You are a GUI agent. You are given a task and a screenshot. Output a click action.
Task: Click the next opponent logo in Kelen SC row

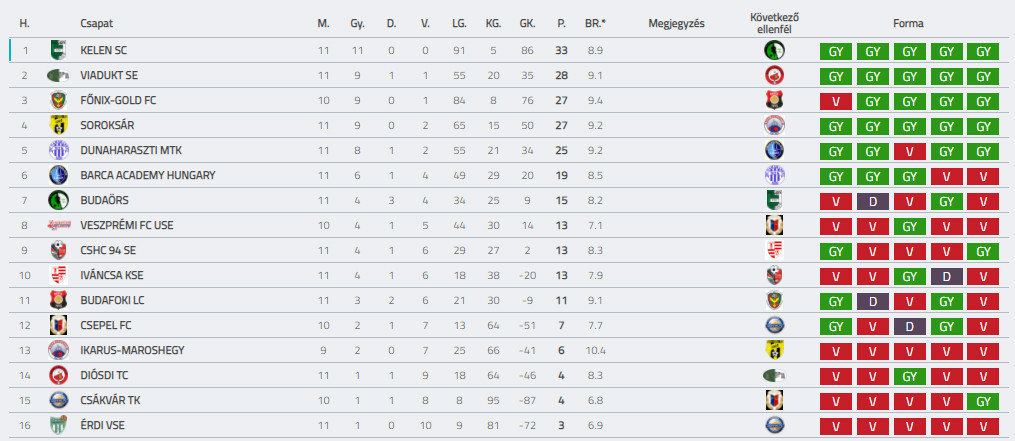pyautogui.click(x=774, y=50)
